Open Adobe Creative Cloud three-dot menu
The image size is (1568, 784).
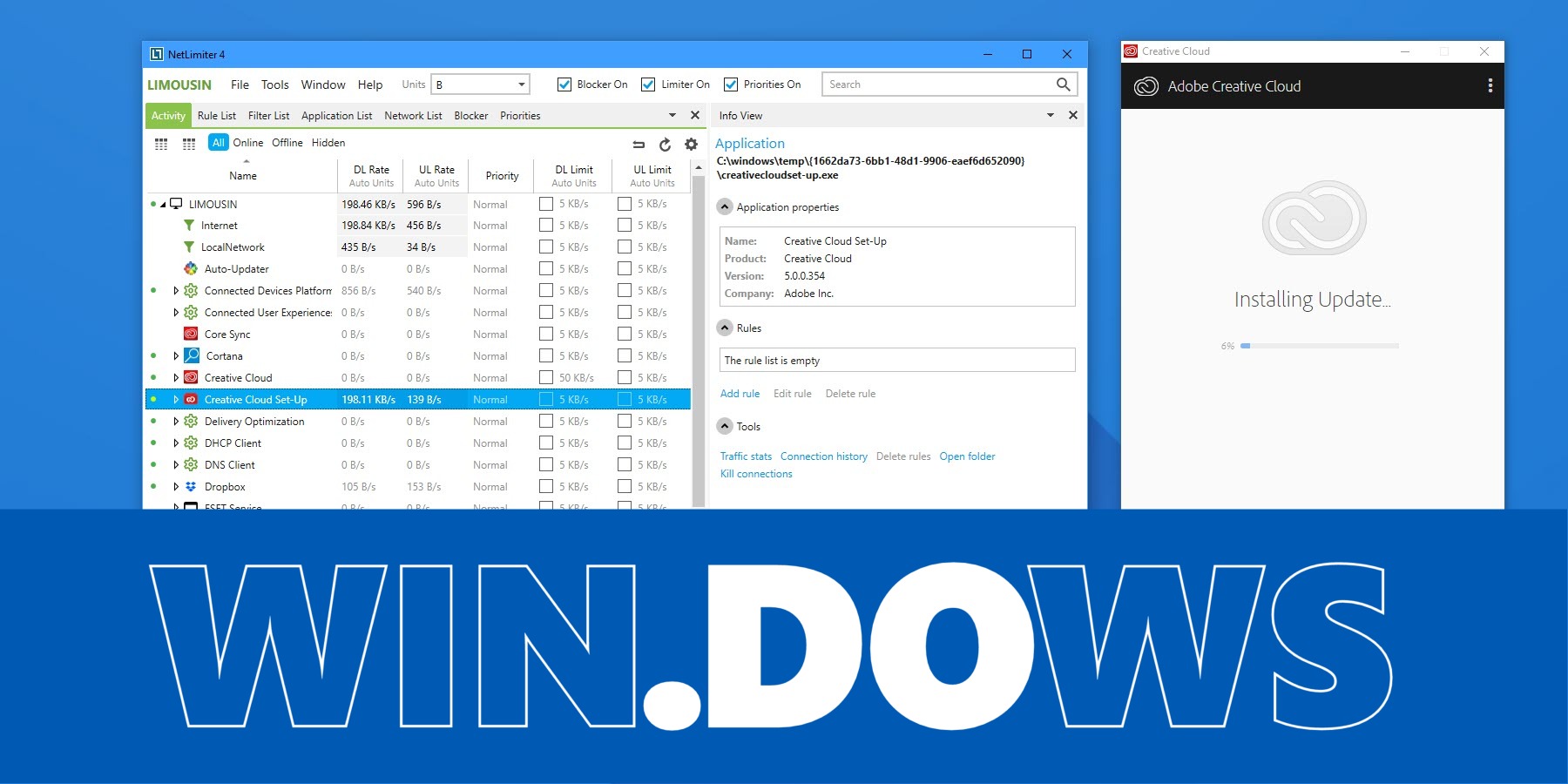[1490, 85]
